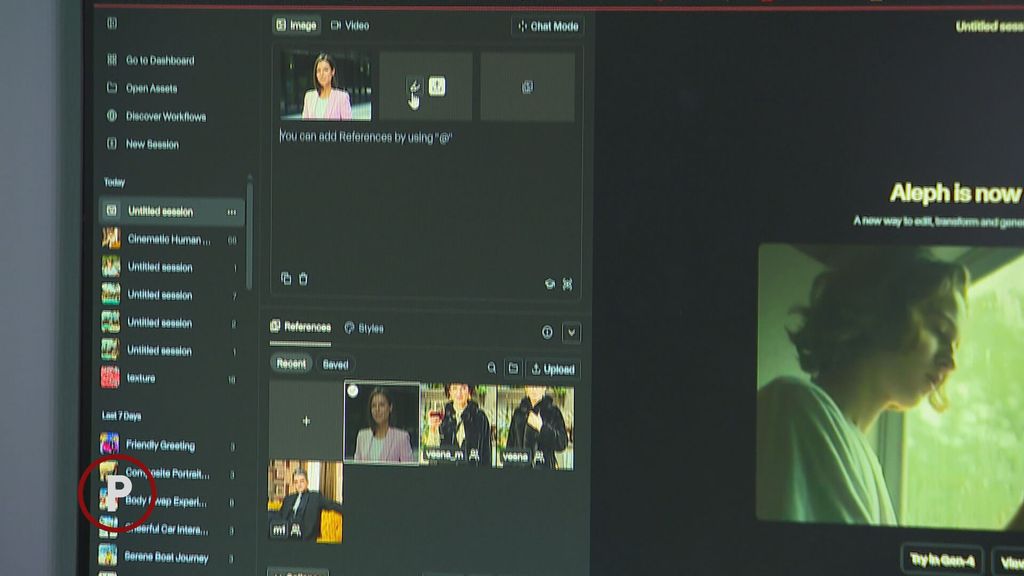Open the Untitled session three-dot options menu

point(232,212)
